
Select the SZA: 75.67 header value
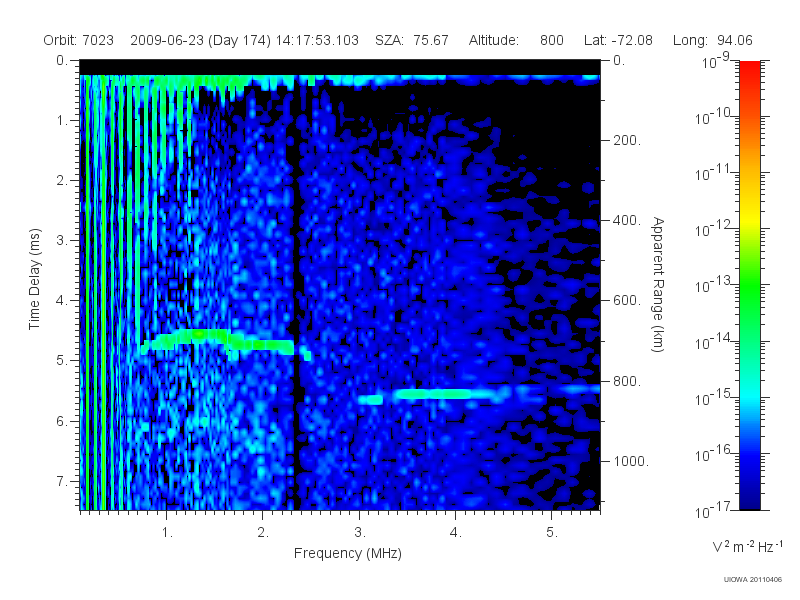coord(412,40)
